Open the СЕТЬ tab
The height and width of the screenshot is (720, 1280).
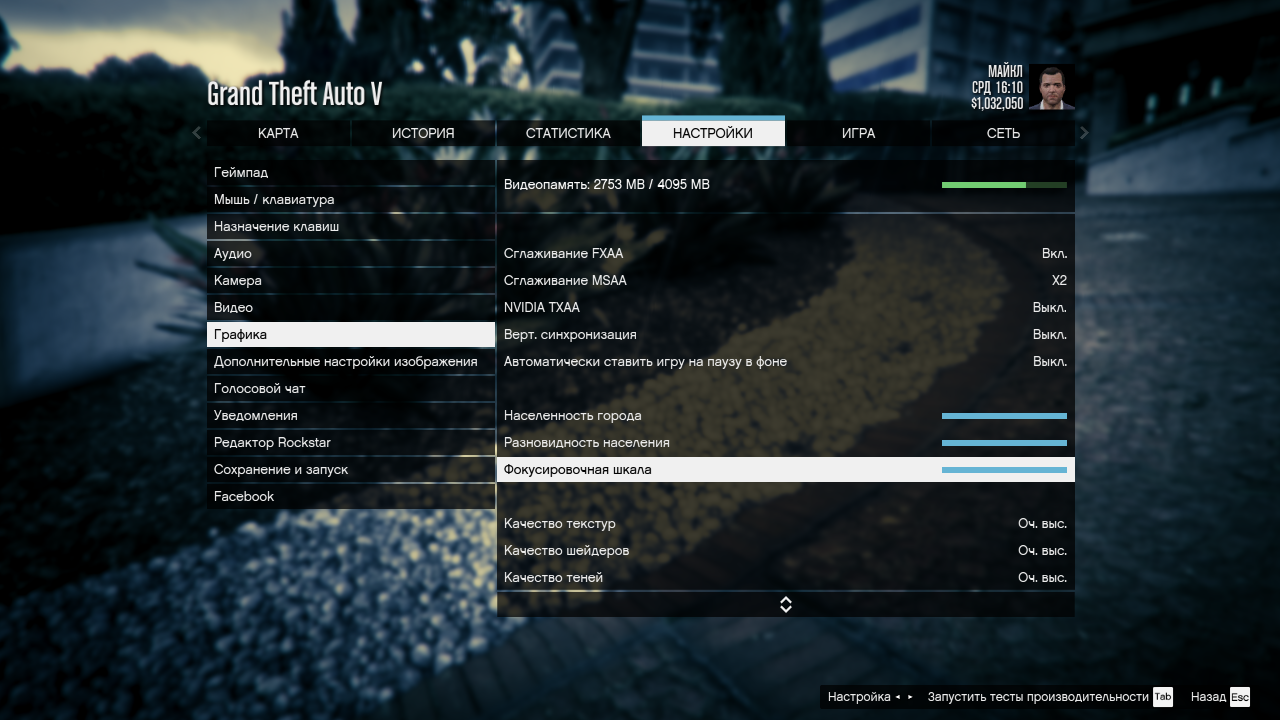pos(1003,133)
